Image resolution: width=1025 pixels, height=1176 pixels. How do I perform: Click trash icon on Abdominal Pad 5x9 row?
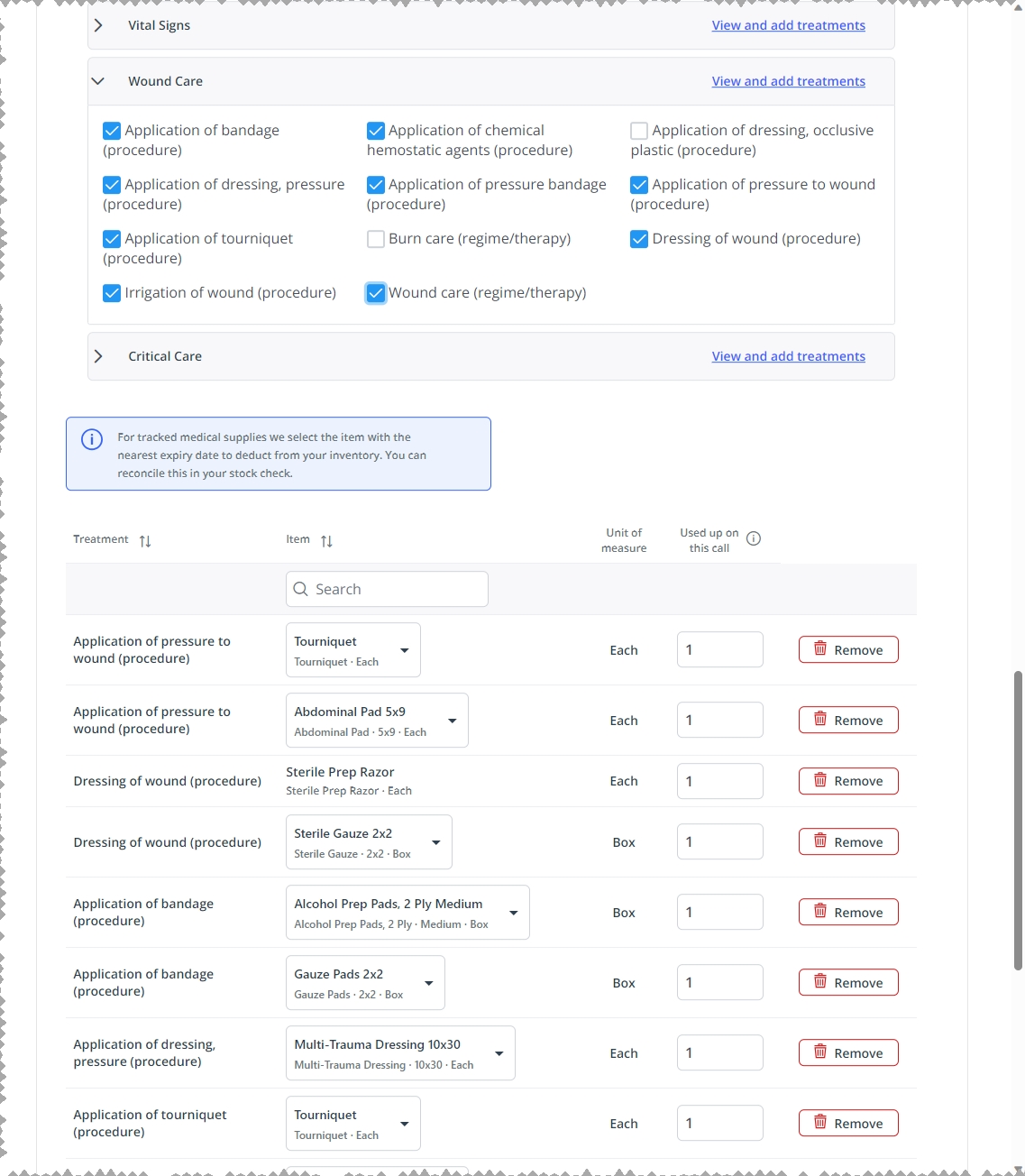coord(820,719)
